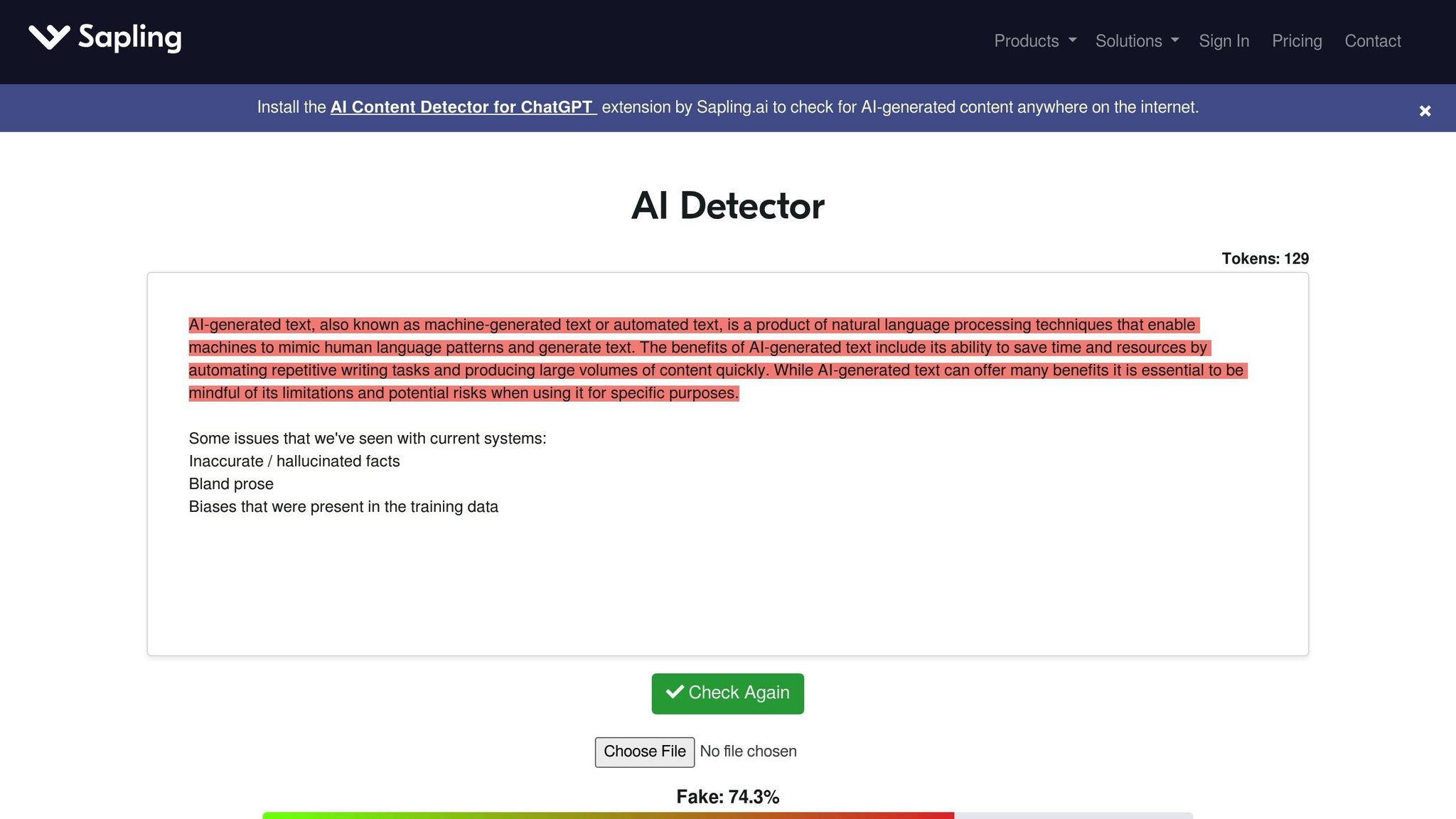Click the Products caret arrow

click(x=1073, y=41)
